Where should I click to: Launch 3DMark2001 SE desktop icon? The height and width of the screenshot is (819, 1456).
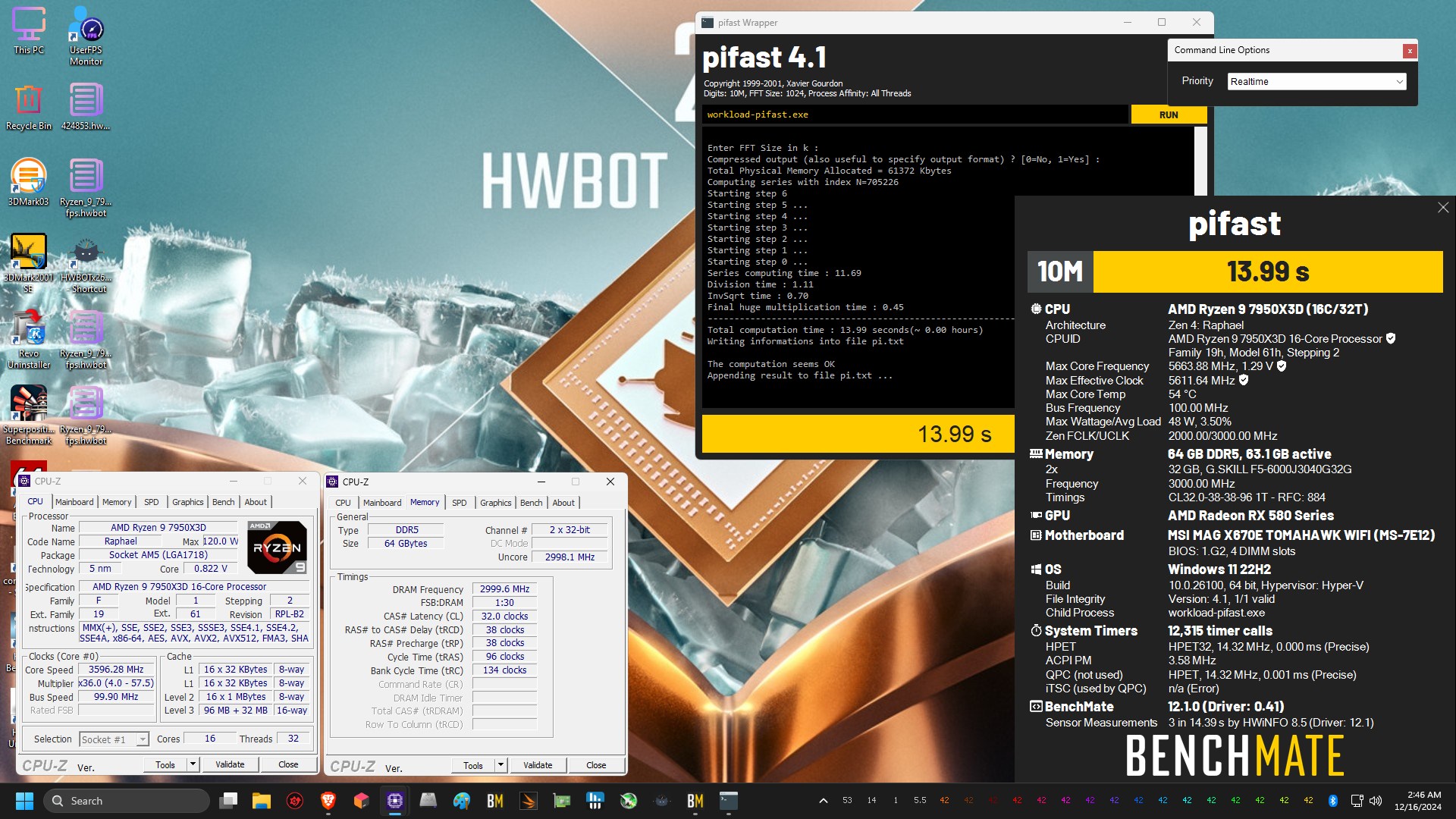29,262
